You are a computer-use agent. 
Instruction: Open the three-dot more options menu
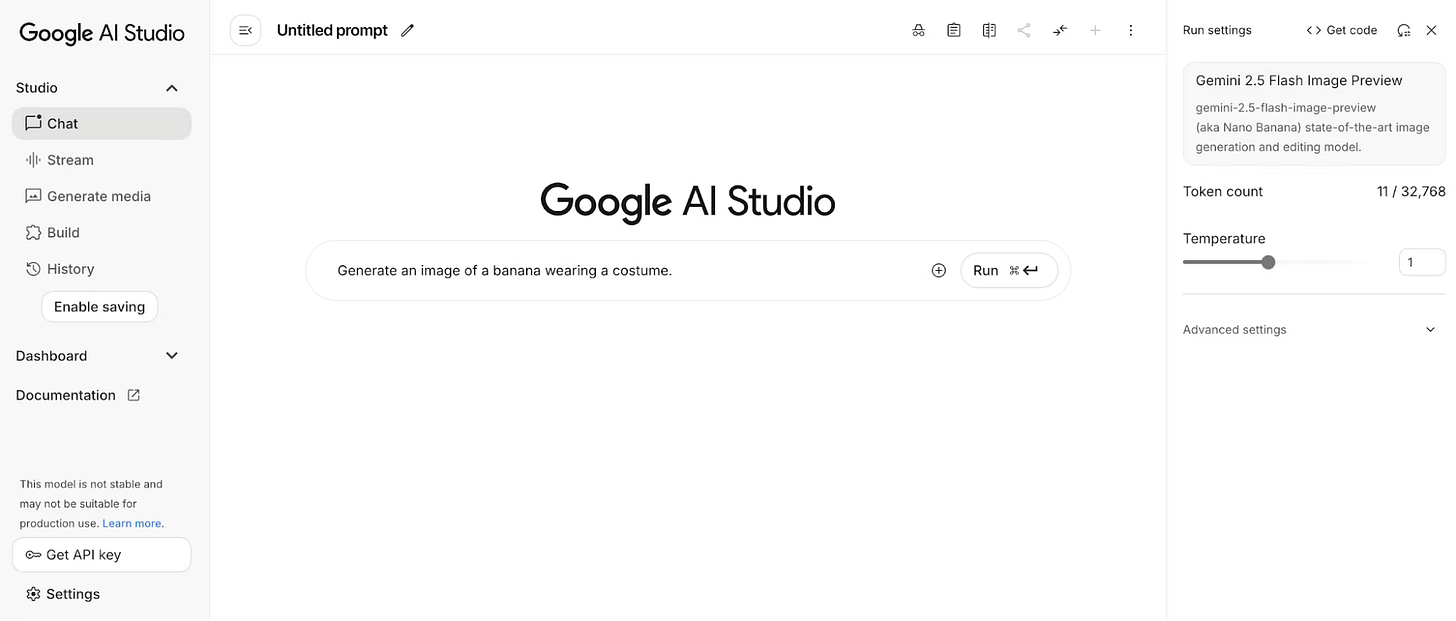click(x=1131, y=31)
